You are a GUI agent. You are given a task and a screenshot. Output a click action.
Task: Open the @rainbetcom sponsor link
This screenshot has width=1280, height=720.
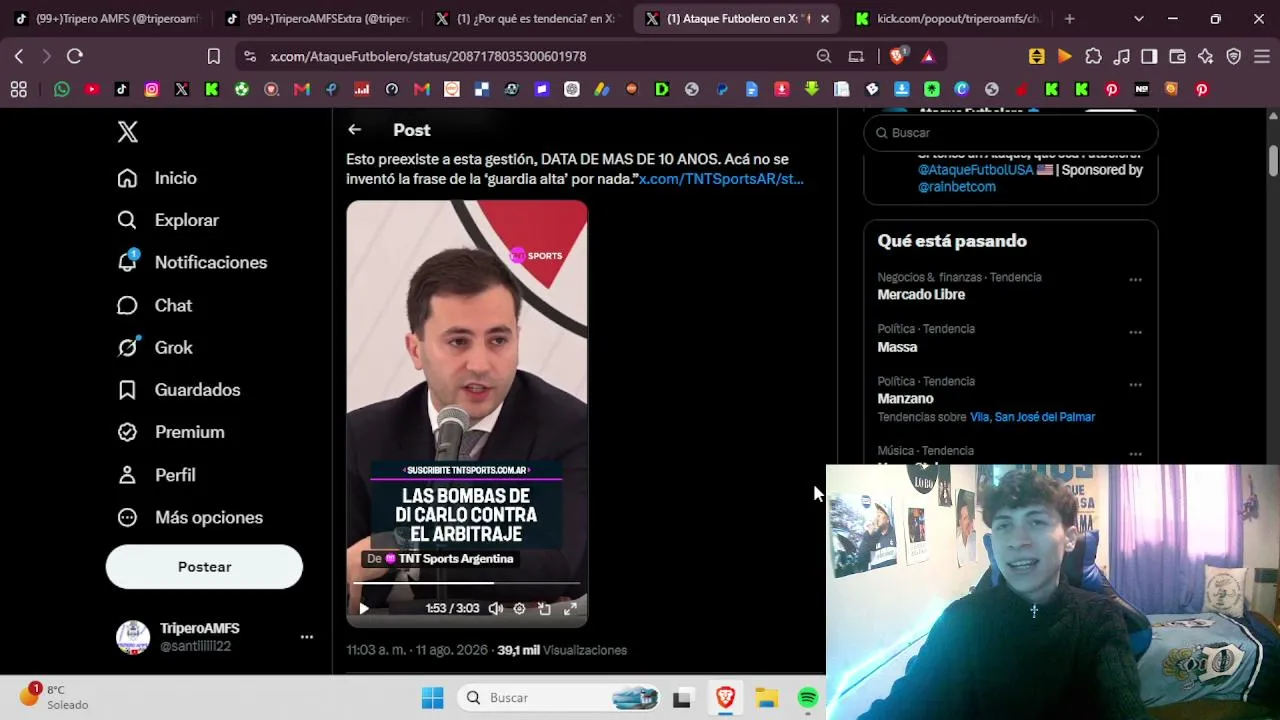pyautogui.click(x=957, y=187)
